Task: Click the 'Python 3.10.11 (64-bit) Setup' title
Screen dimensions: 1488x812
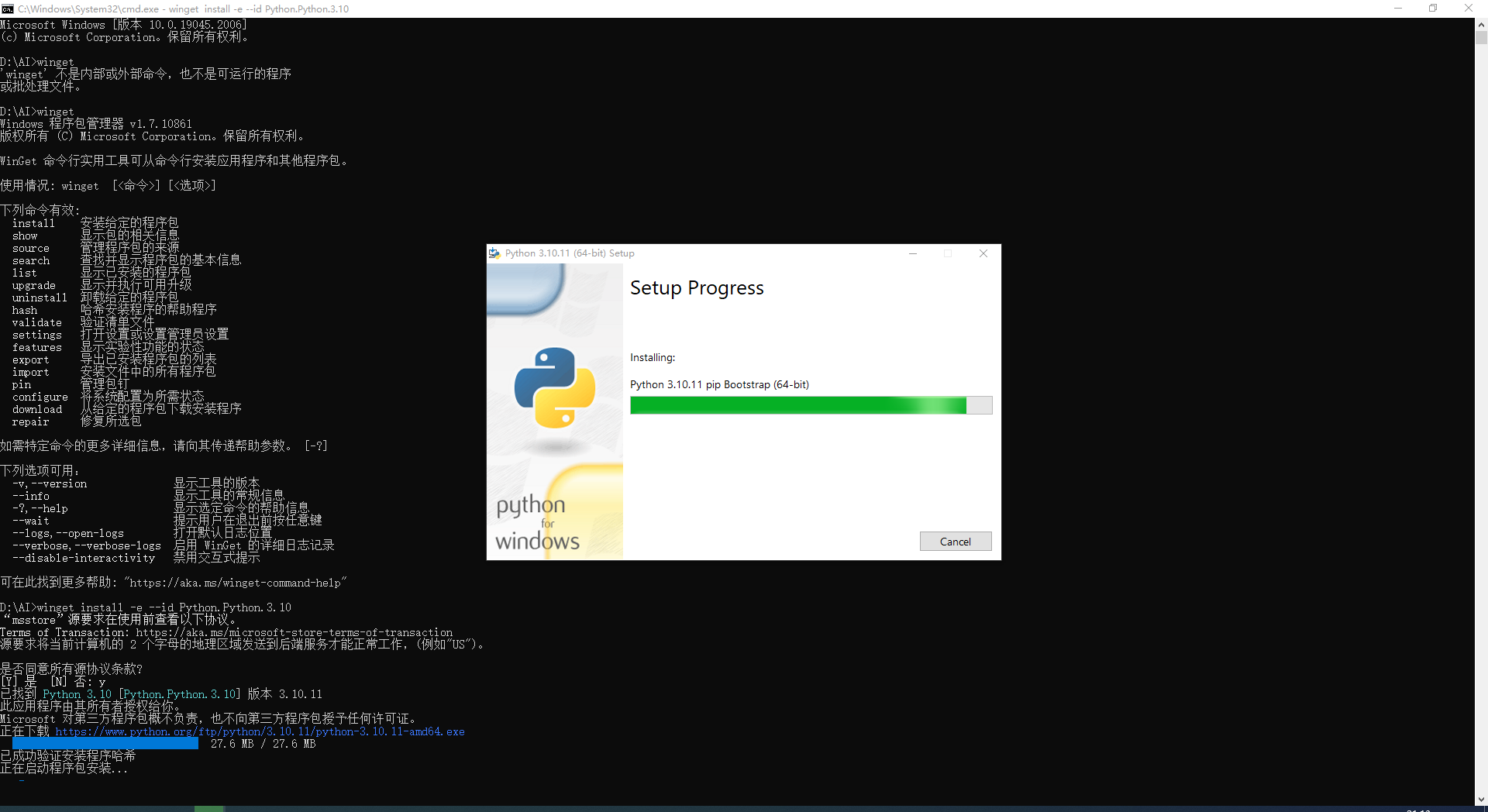Action: [570, 253]
